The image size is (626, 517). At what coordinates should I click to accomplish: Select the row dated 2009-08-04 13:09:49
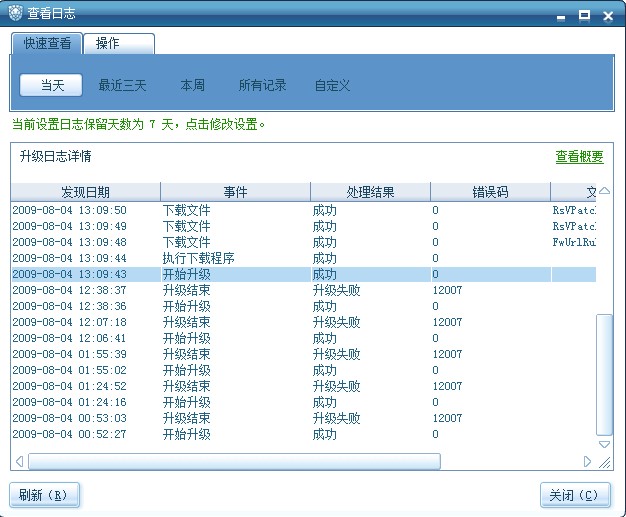tap(303, 226)
